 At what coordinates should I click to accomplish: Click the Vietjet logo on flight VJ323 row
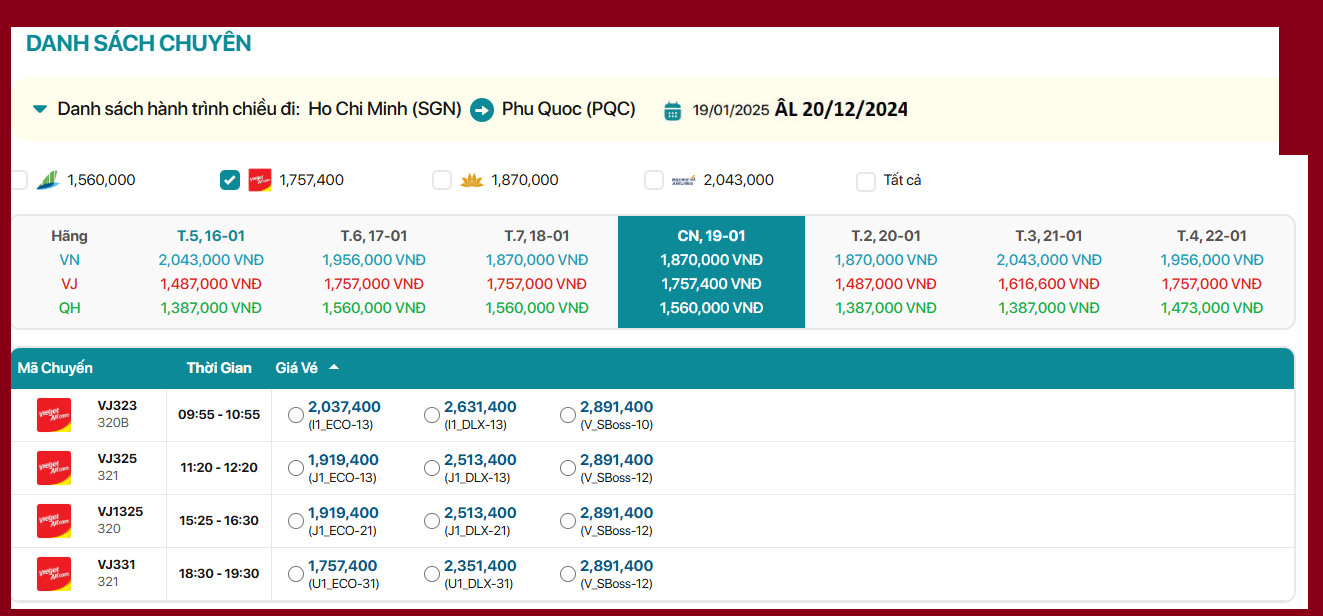(54, 414)
